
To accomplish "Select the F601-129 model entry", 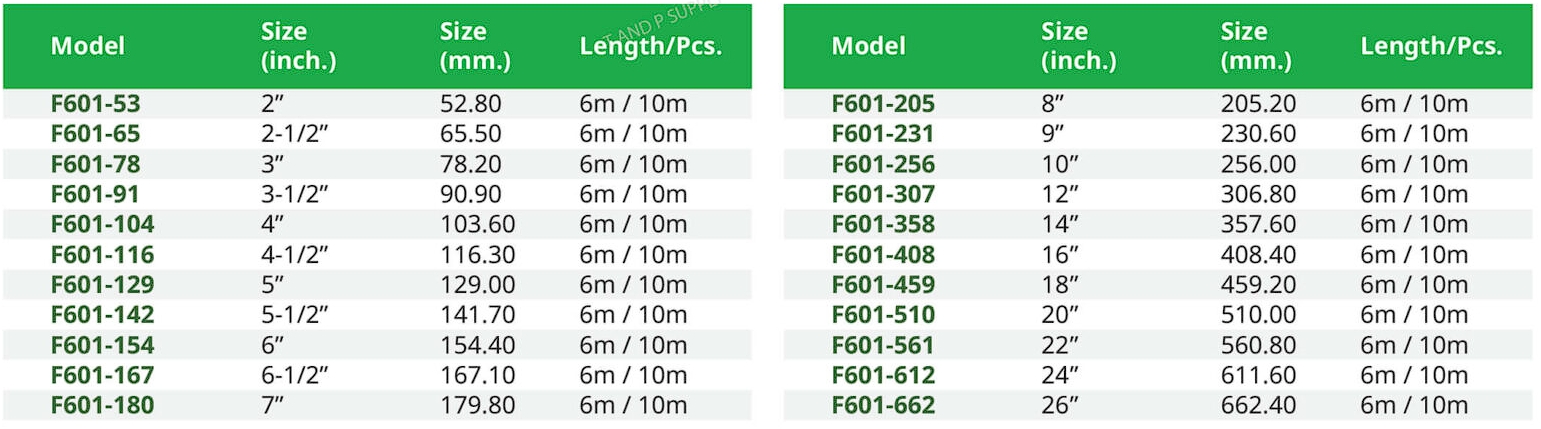I will tap(103, 285).
